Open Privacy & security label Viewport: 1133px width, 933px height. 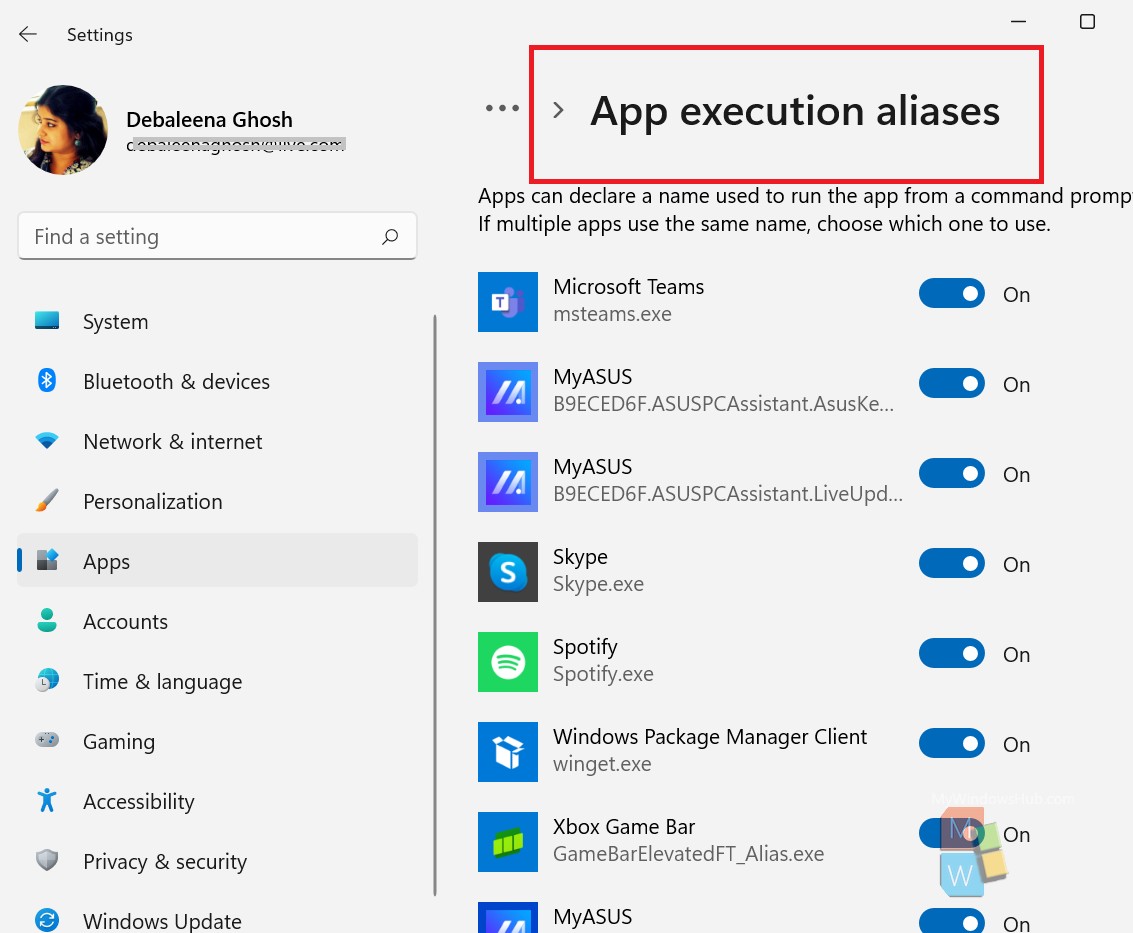(165, 861)
